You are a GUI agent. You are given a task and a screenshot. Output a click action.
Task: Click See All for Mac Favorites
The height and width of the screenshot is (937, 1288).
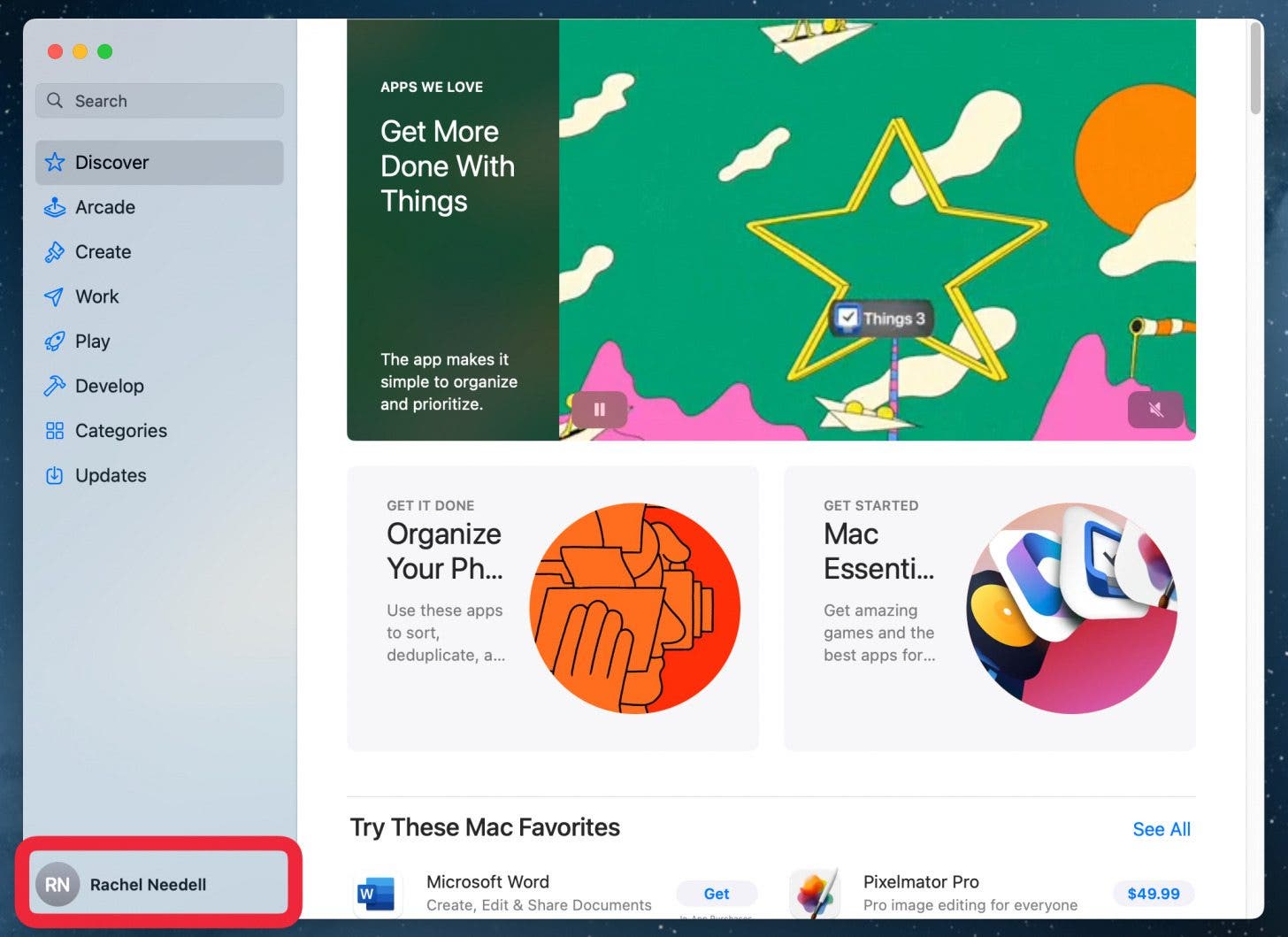coord(1161,829)
